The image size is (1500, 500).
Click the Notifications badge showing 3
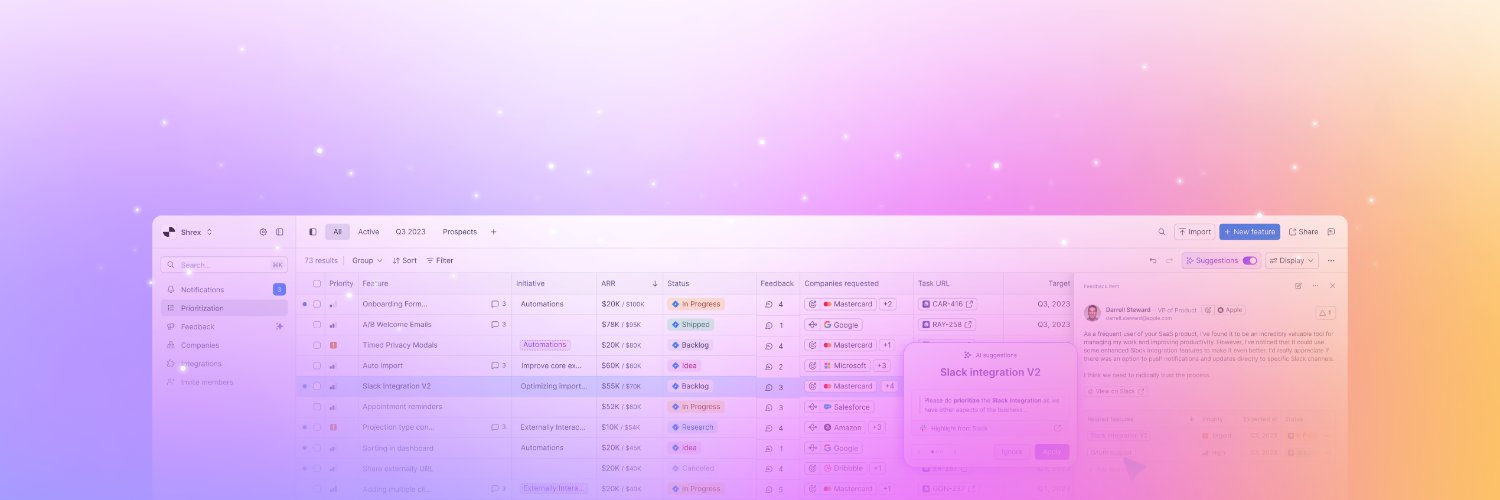click(x=279, y=290)
